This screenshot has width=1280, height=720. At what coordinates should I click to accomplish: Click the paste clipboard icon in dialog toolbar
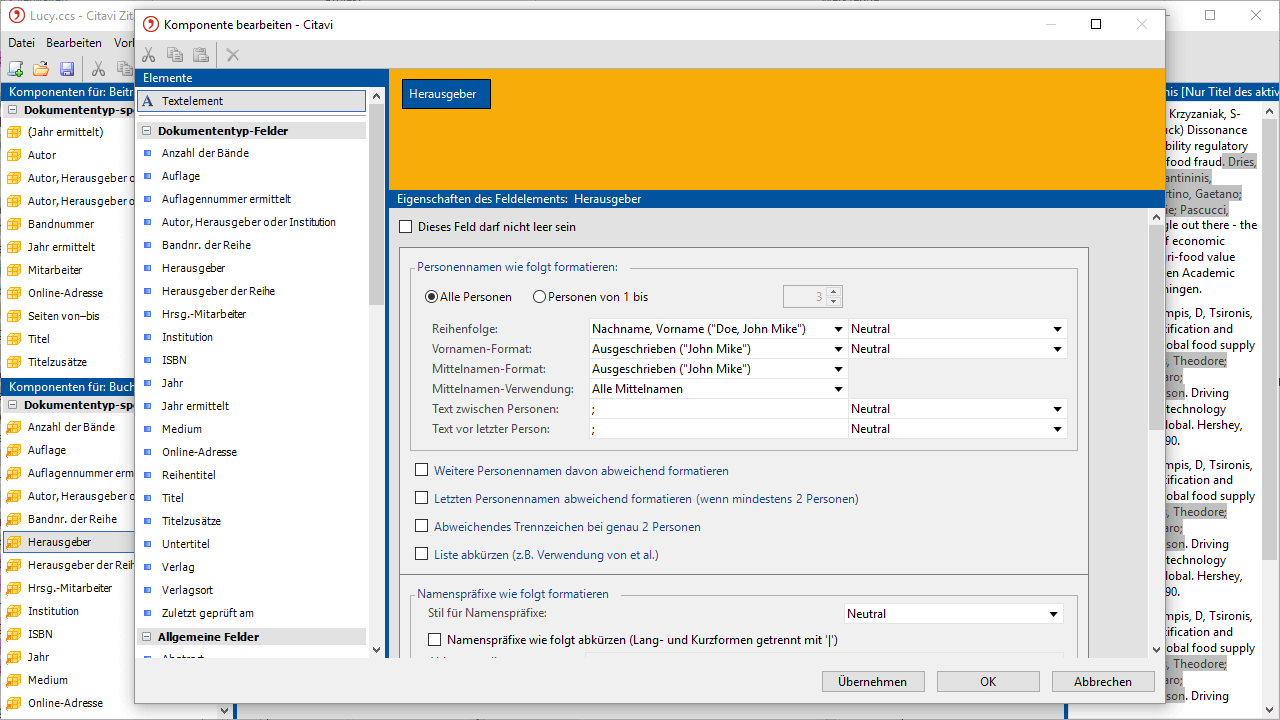(x=201, y=55)
